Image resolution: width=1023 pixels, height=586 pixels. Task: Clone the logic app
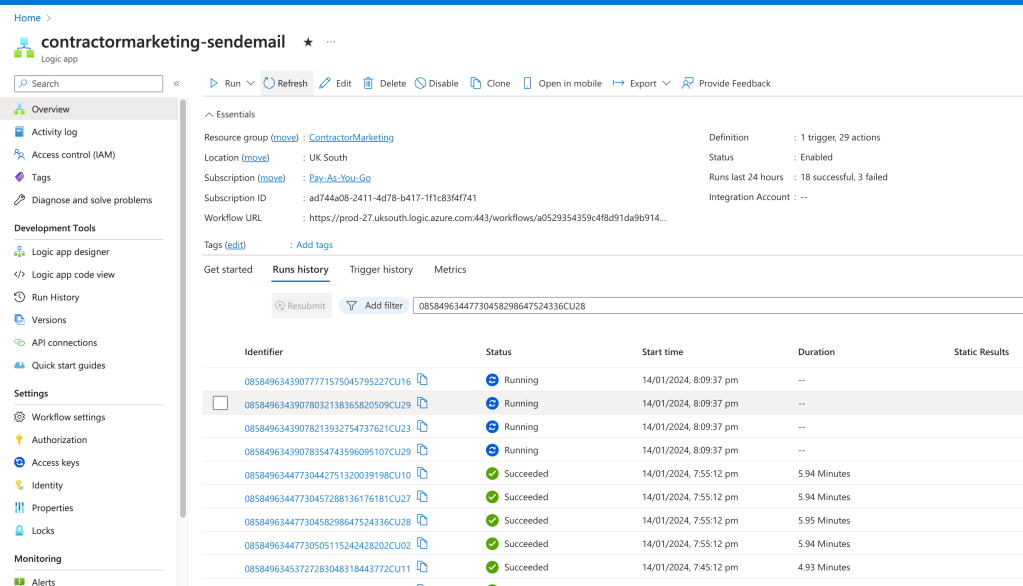491,84
